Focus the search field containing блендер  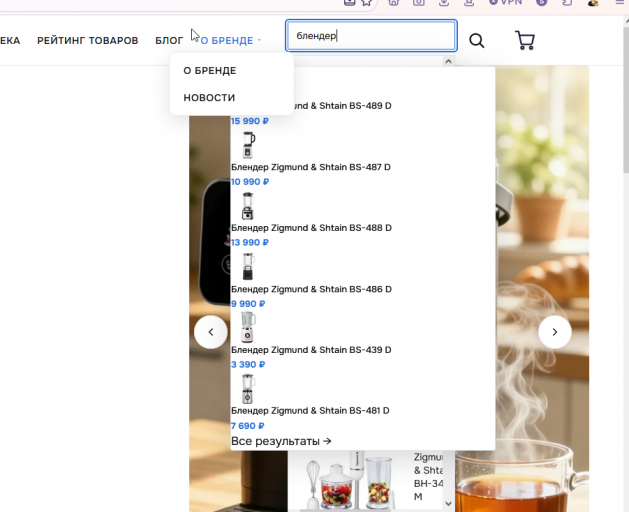[x=371, y=36]
